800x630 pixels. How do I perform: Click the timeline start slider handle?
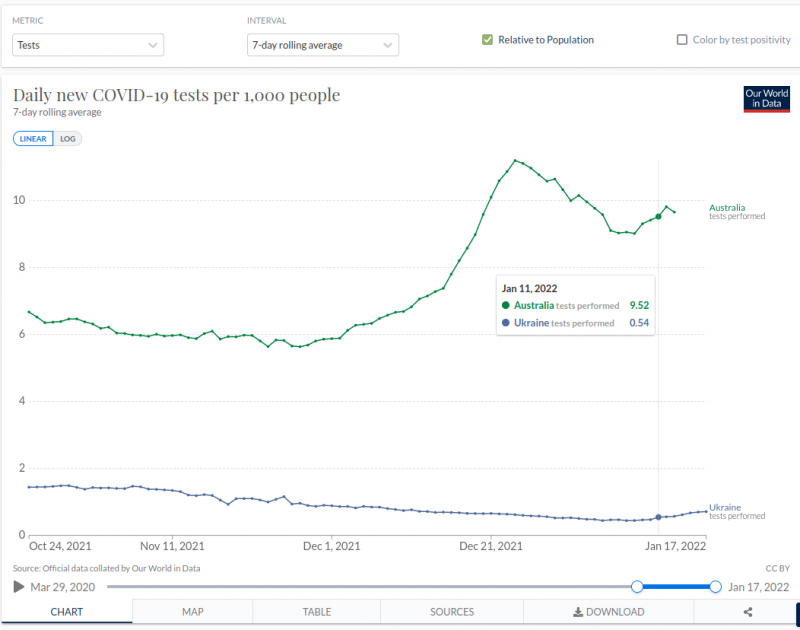point(637,587)
